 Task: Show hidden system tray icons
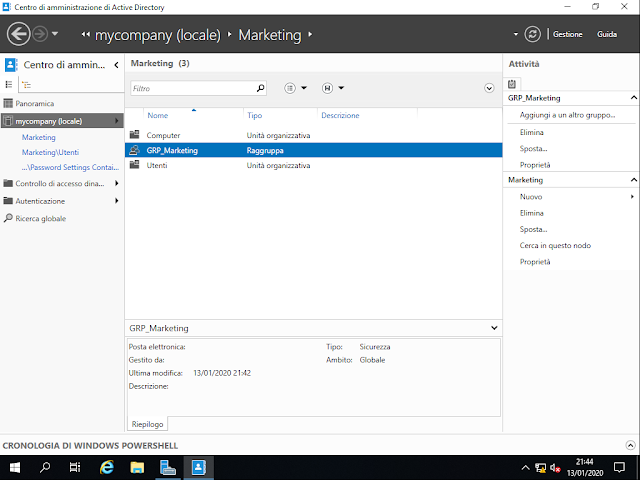pyautogui.click(x=525, y=468)
